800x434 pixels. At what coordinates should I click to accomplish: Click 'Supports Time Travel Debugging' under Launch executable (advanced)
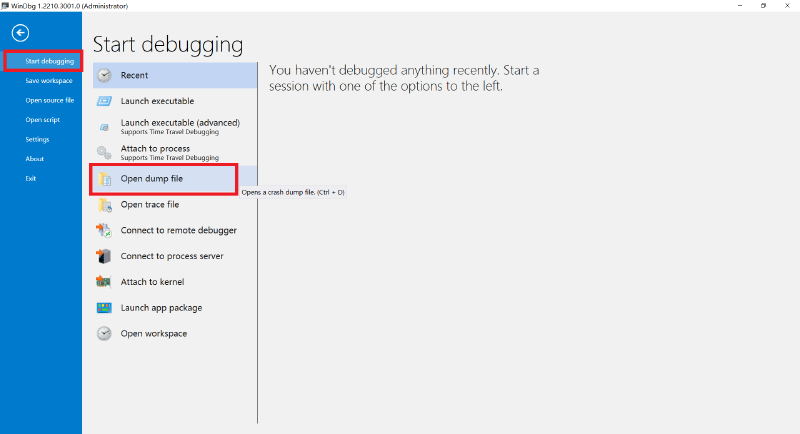tap(169, 132)
